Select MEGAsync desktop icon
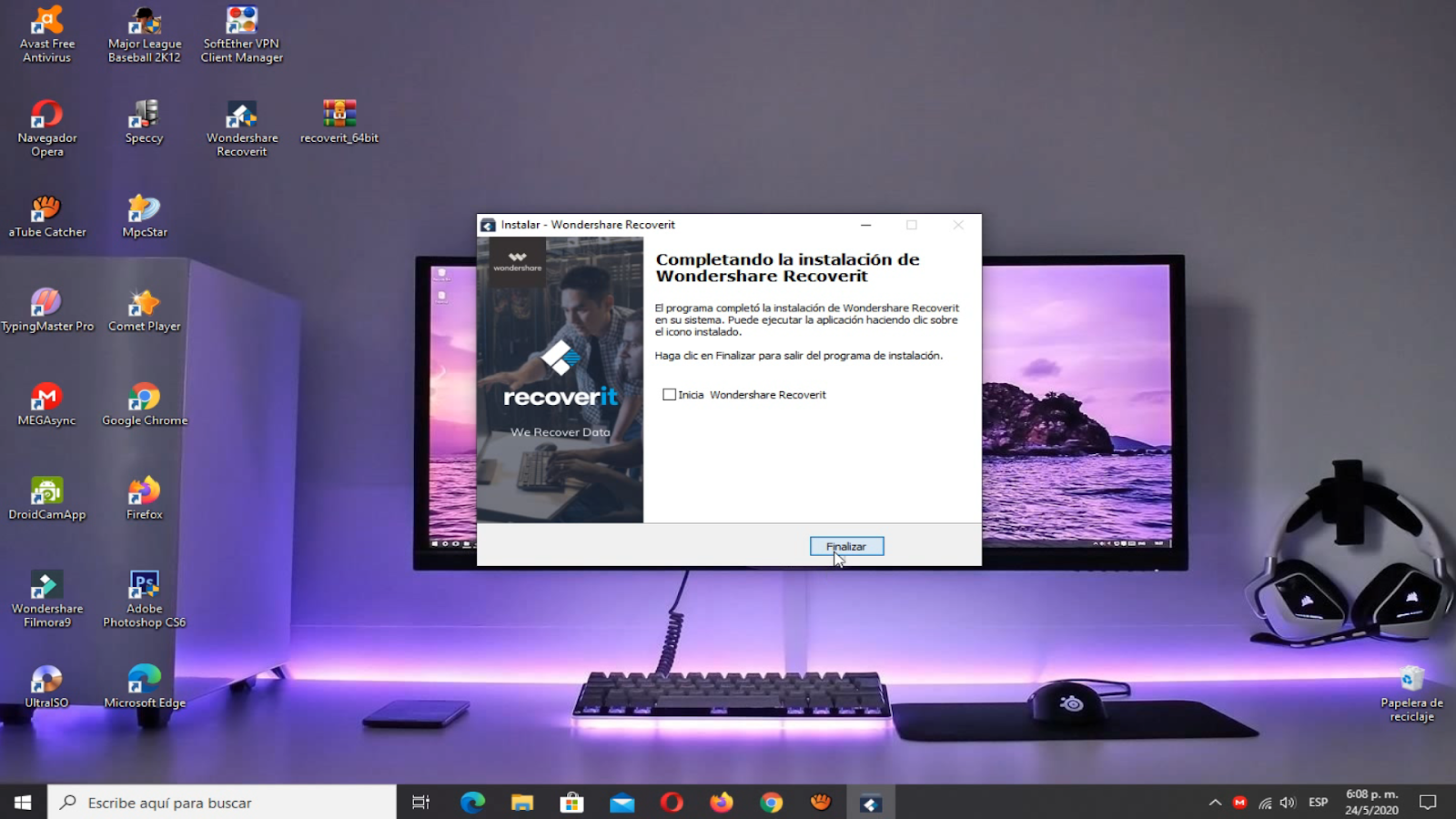Viewport: 1456px width, 819px height. [x=47, y=405]
